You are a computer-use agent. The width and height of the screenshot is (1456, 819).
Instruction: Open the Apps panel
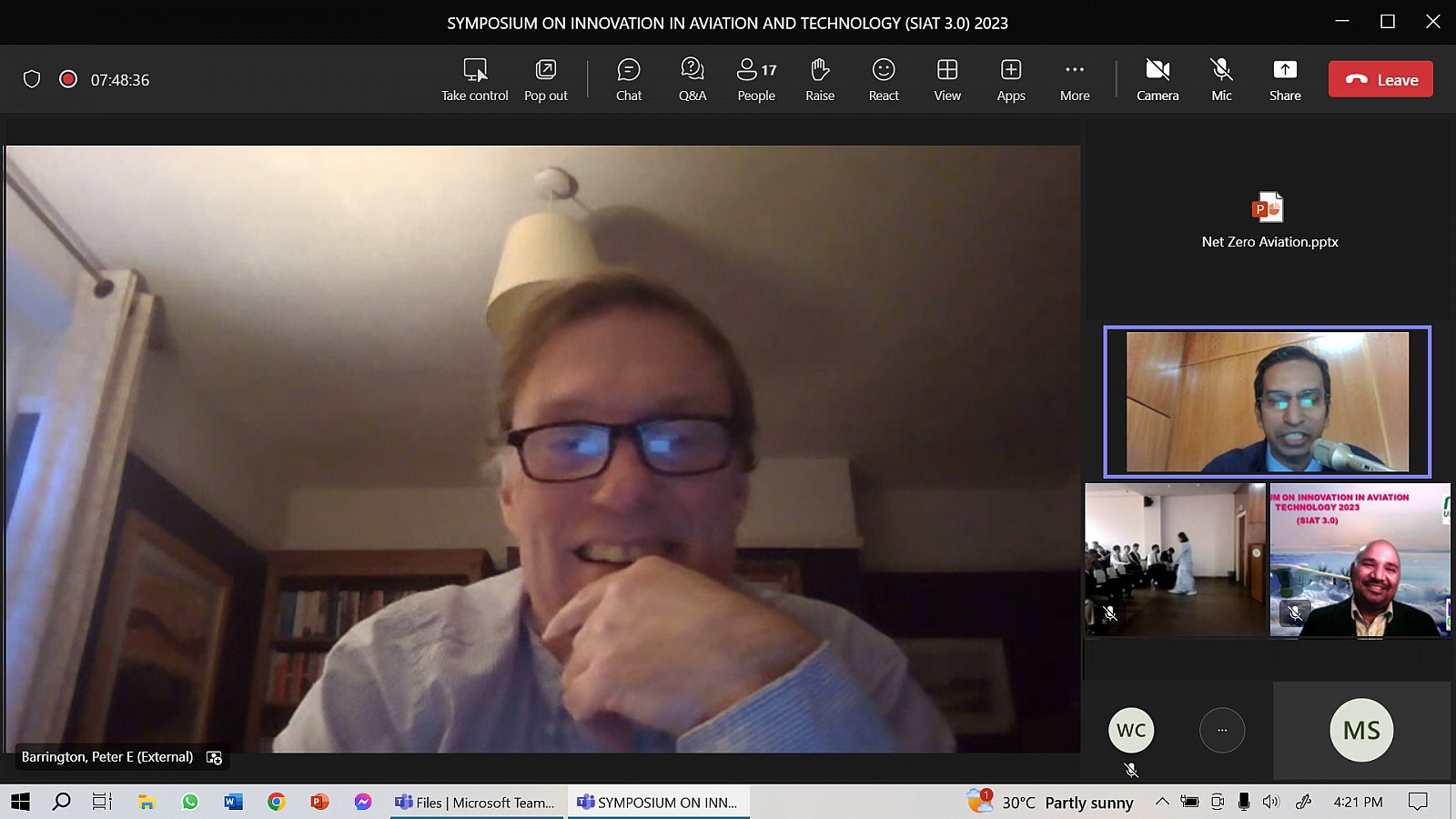(1010, 79)
